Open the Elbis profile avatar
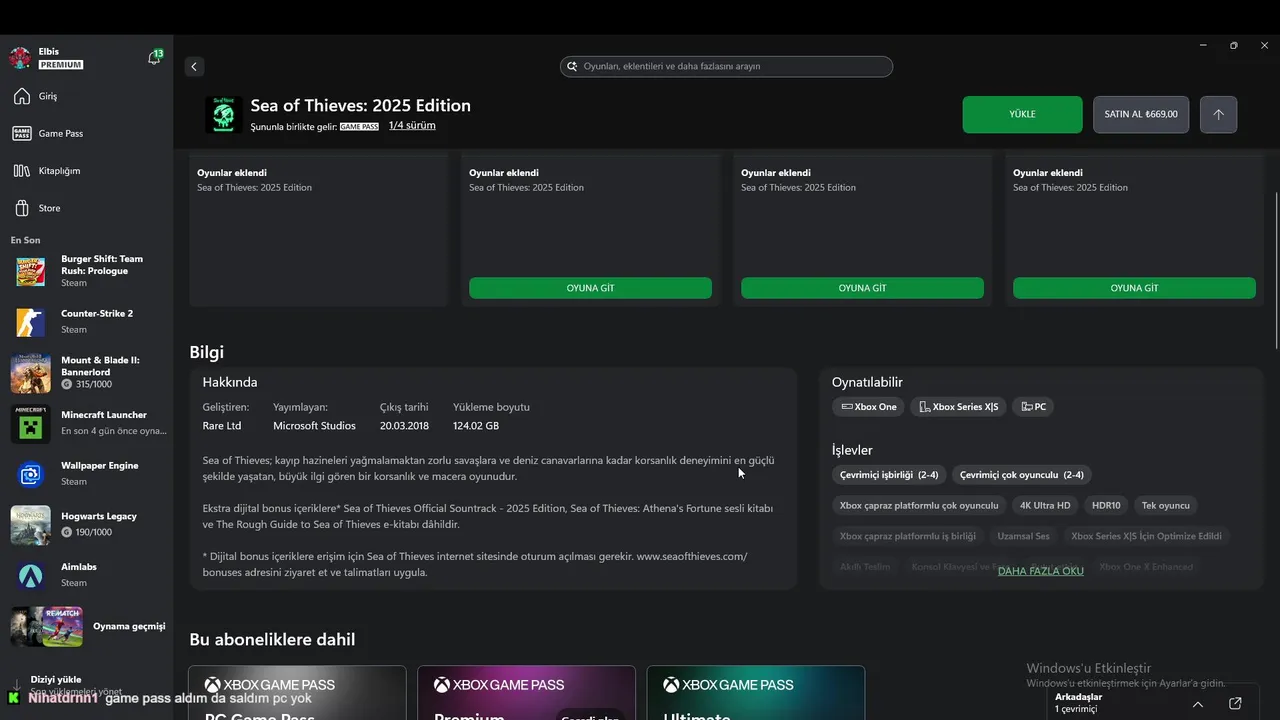The width and height of the screenshot is (1280, 720). (x=20, y=58)
